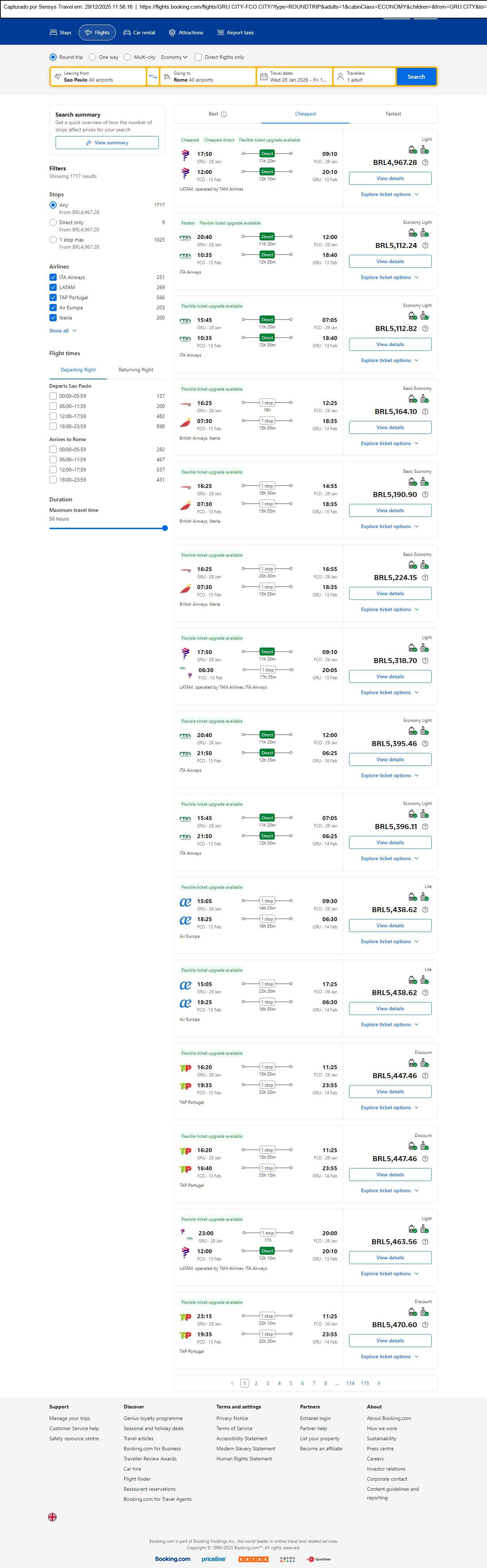Open the Economy cabin class dropdown
Image resolution: width=487 pixels, height=1568 pixels.
click(x=174, y=57)
